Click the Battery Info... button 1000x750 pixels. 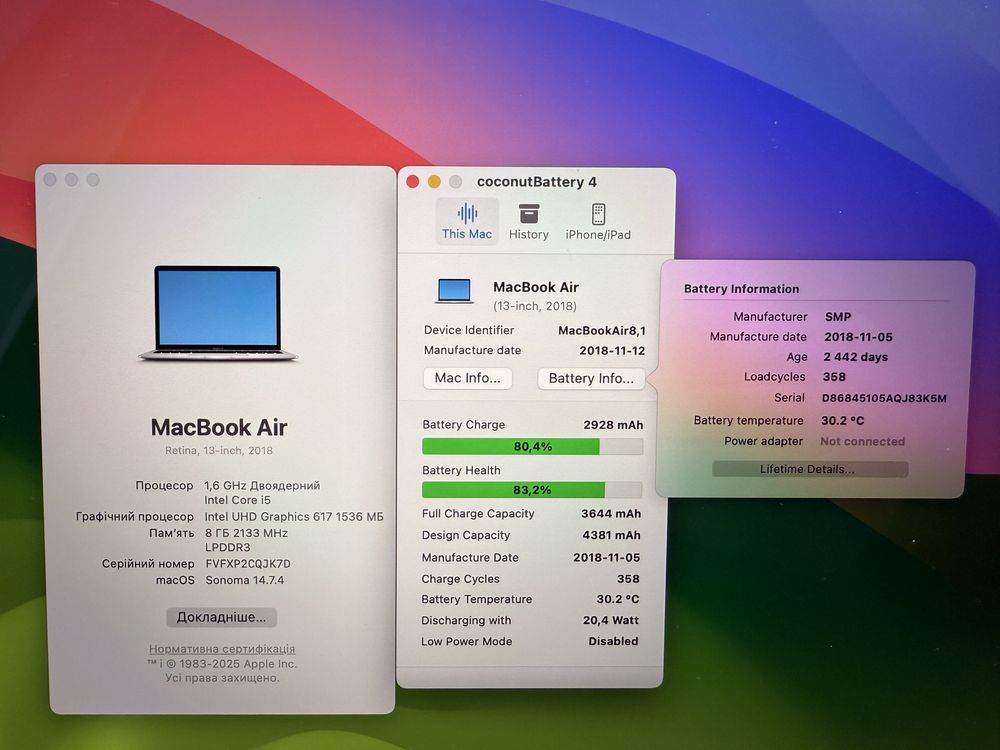[591, 378]
